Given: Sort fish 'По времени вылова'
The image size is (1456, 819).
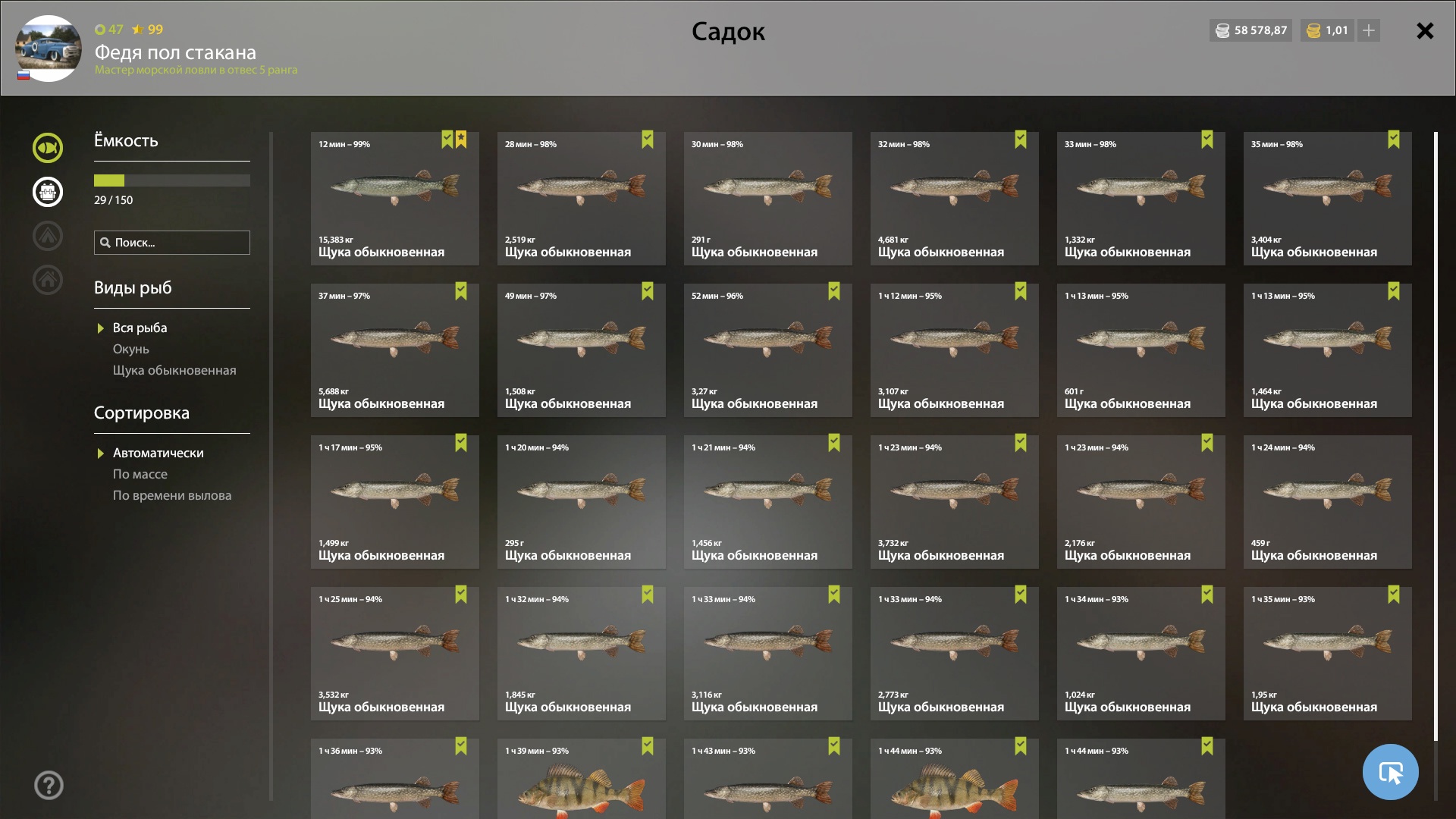Looking at the screenshot, I should tap(172, 495).
